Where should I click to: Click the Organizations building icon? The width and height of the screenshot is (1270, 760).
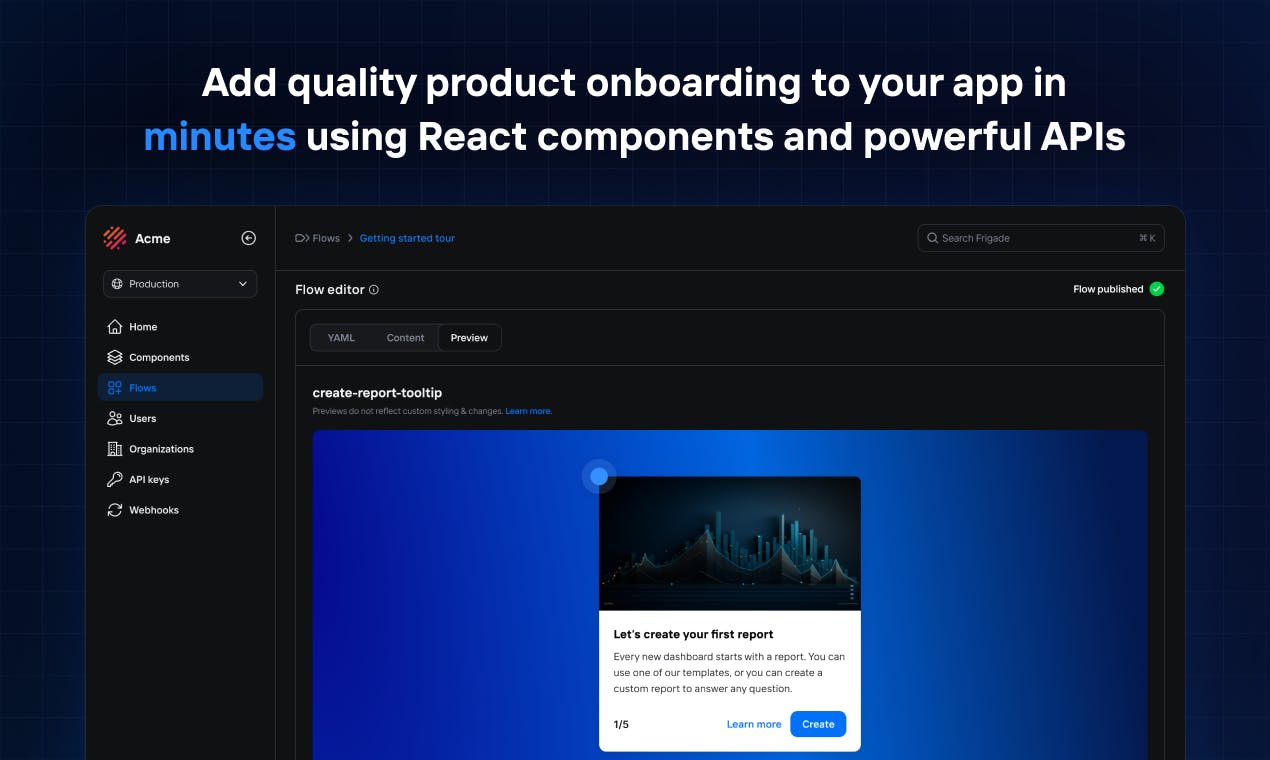pos(115,449)
